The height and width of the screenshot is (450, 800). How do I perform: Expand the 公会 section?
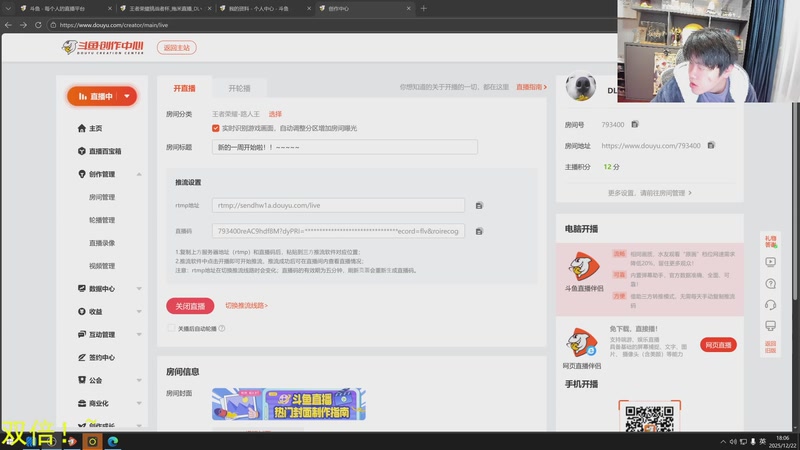[139, 381]
